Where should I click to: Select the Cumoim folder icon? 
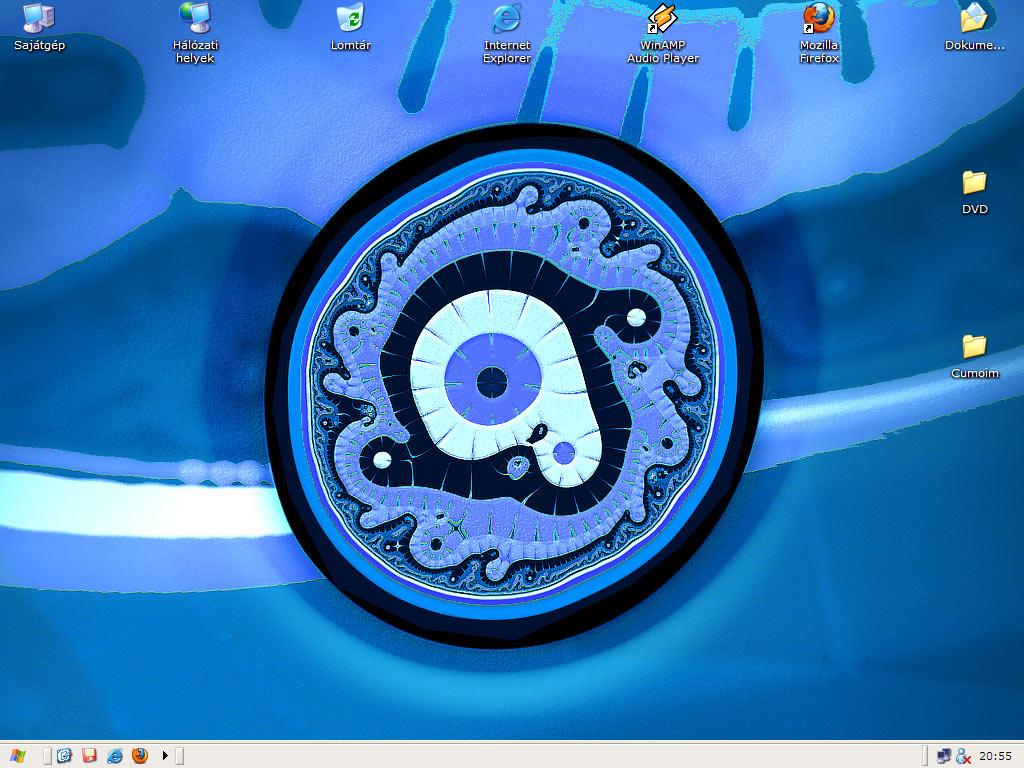[x=974, y=356]
